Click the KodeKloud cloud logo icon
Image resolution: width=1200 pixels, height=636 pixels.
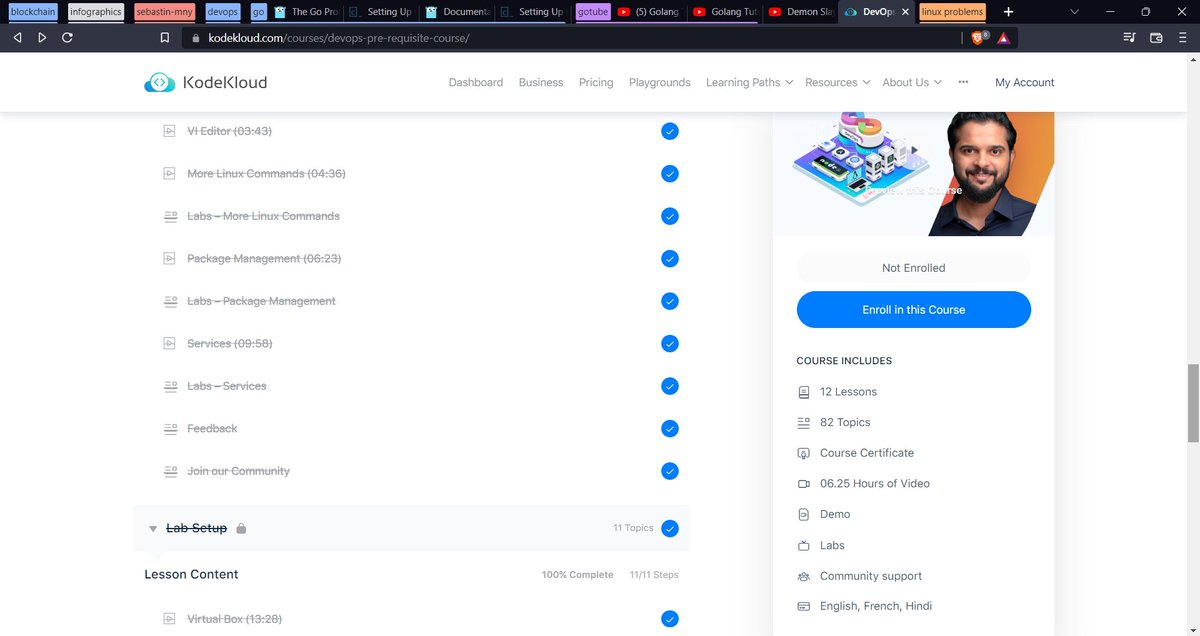160,83
